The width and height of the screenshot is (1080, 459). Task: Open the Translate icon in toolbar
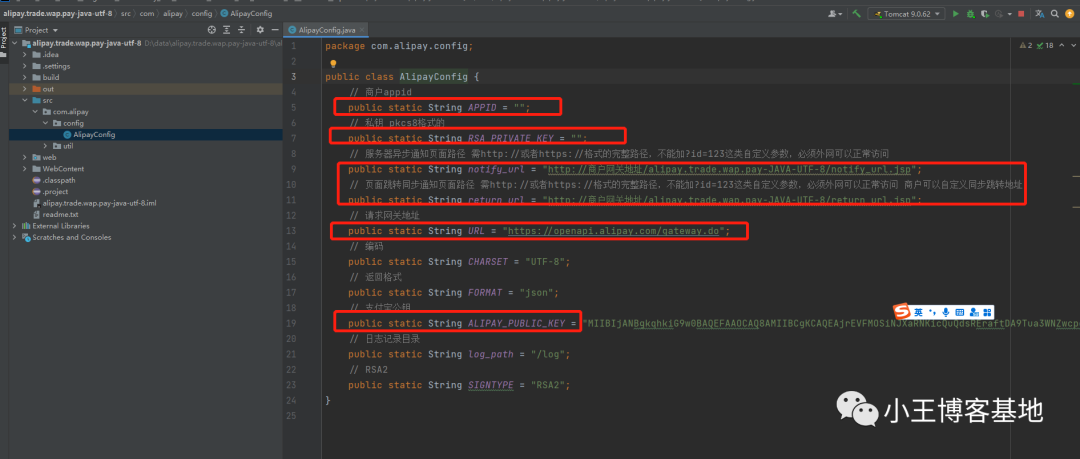coord(1039,14)
